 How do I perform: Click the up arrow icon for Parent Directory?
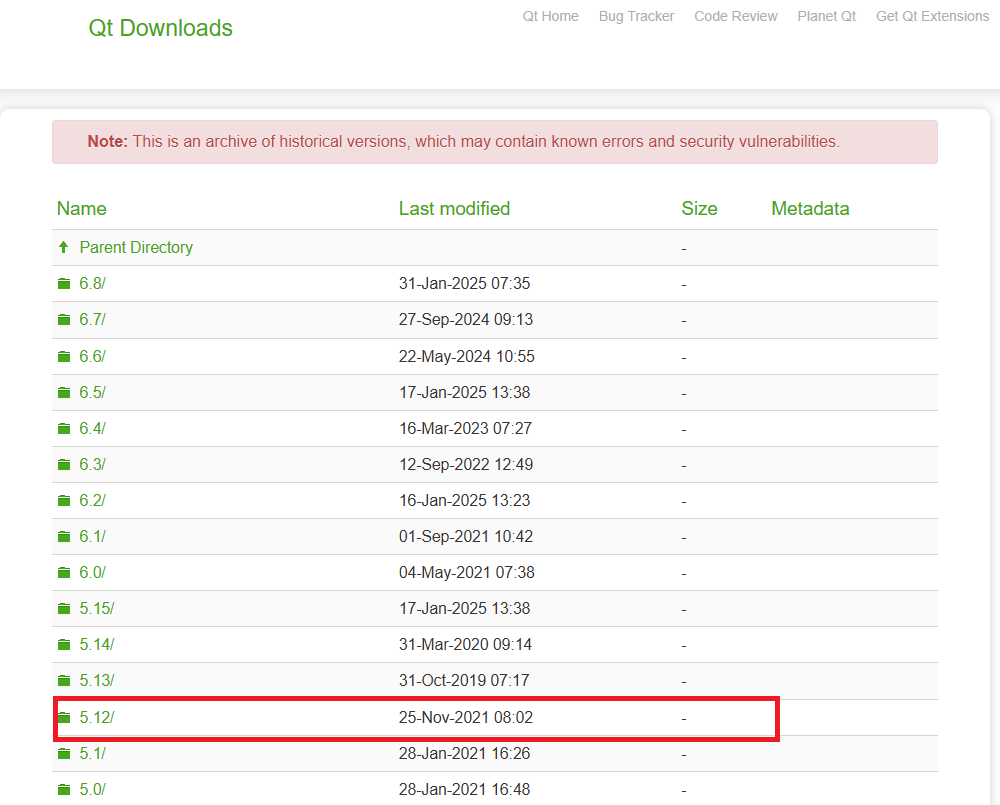63,247
